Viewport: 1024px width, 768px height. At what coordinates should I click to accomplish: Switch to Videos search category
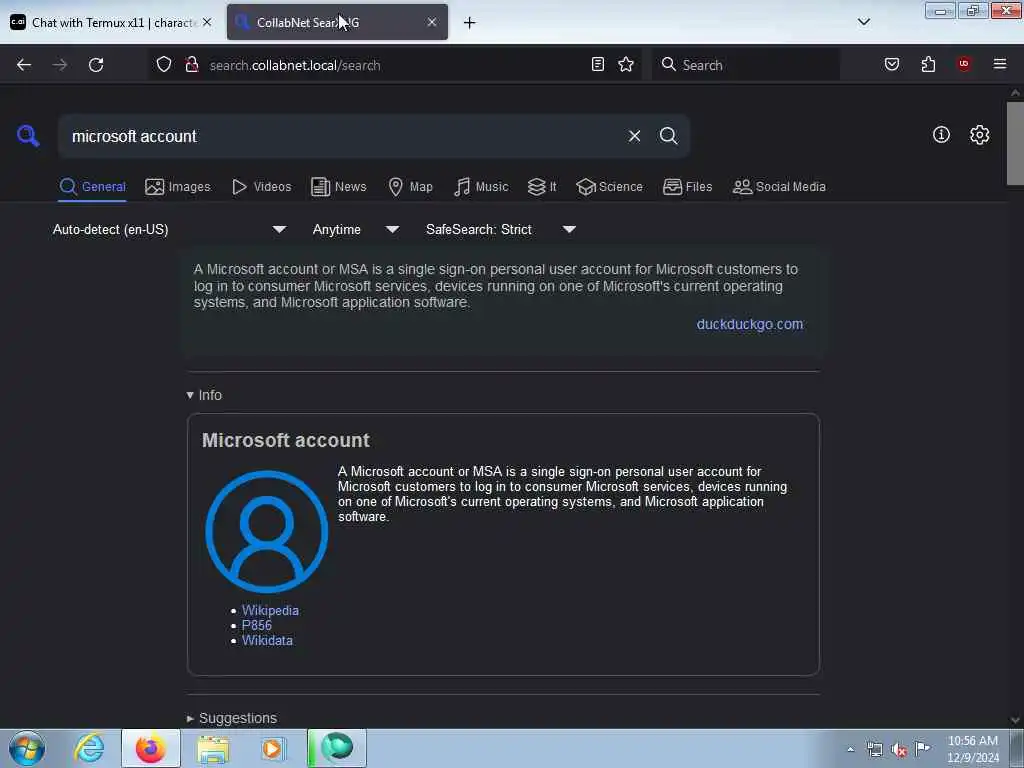click(261, 187)
